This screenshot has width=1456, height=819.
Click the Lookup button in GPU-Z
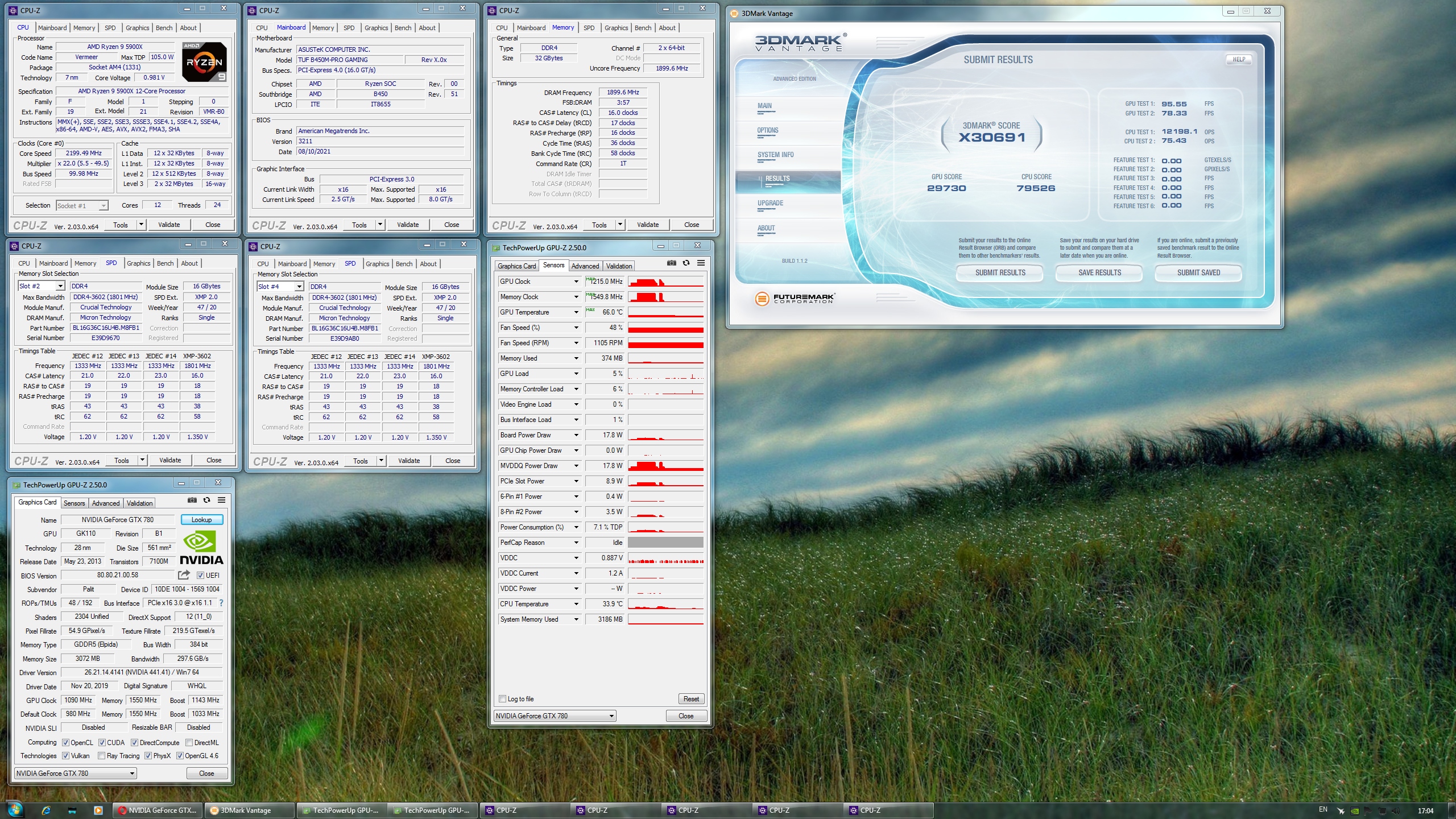(202, 520)
